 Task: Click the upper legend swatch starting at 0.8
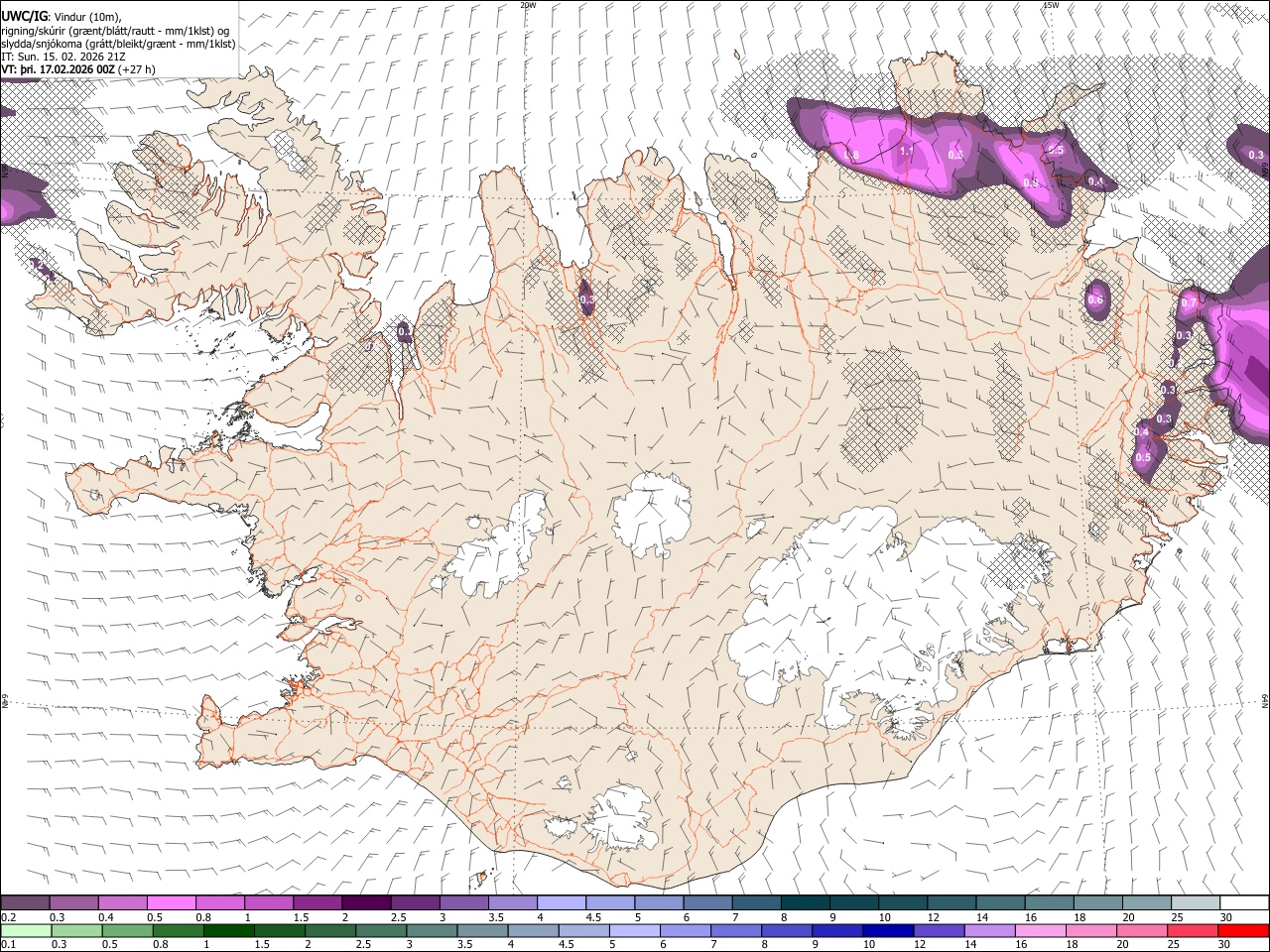point(219,902)
